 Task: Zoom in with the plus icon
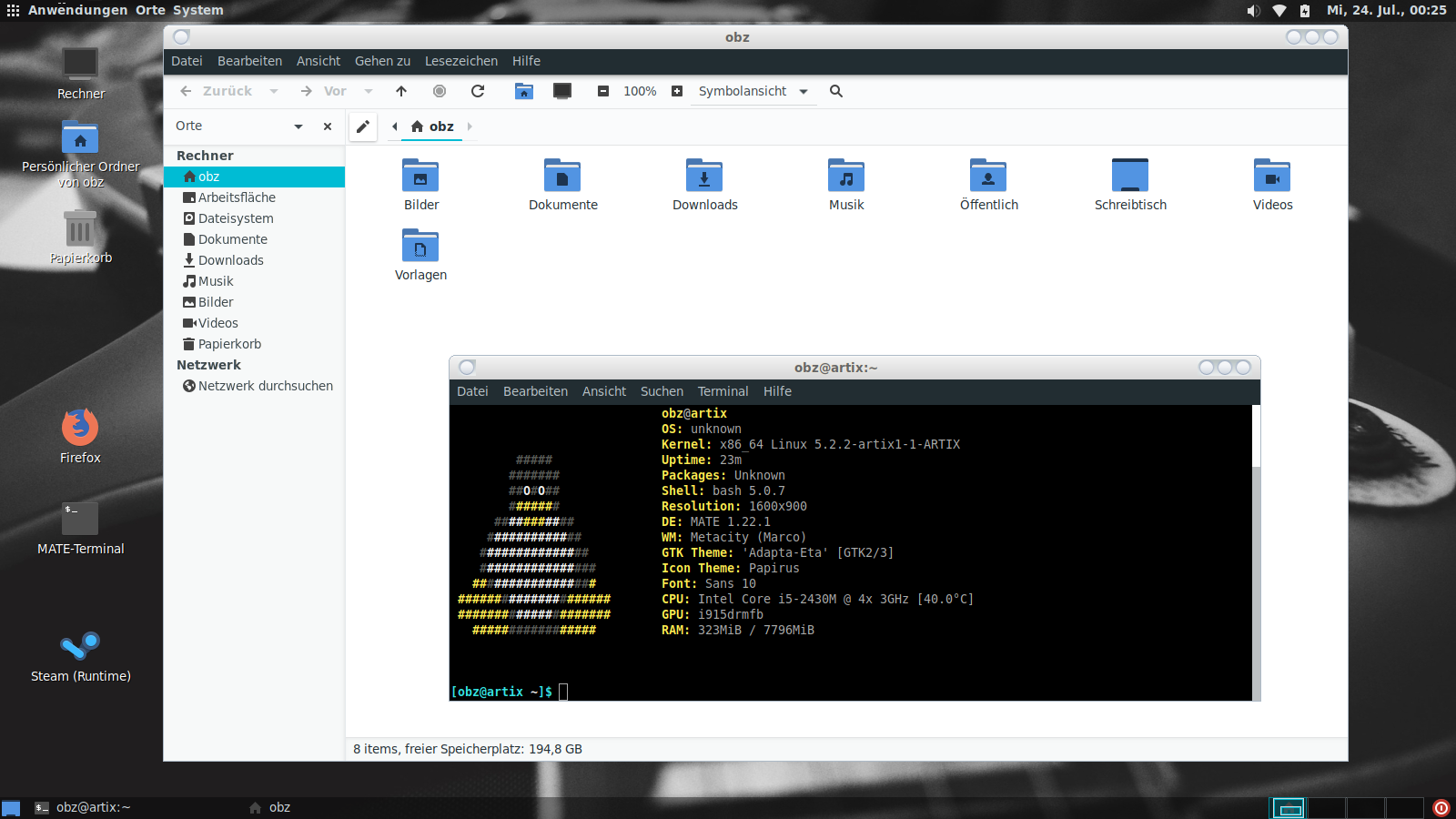pos(677,91)
